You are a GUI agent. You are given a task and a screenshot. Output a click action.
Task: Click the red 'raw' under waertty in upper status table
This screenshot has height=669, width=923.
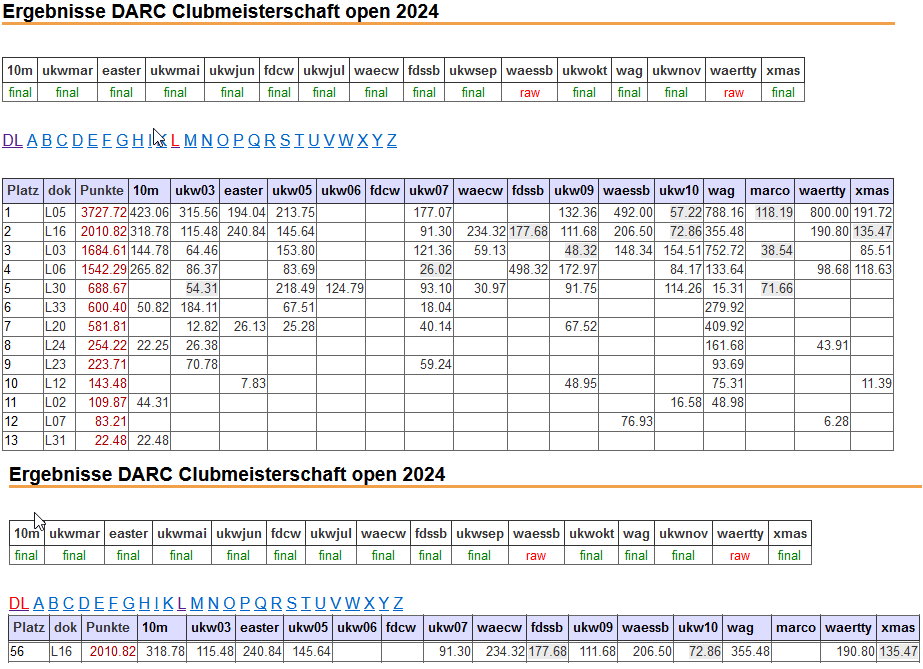(733, 93)
